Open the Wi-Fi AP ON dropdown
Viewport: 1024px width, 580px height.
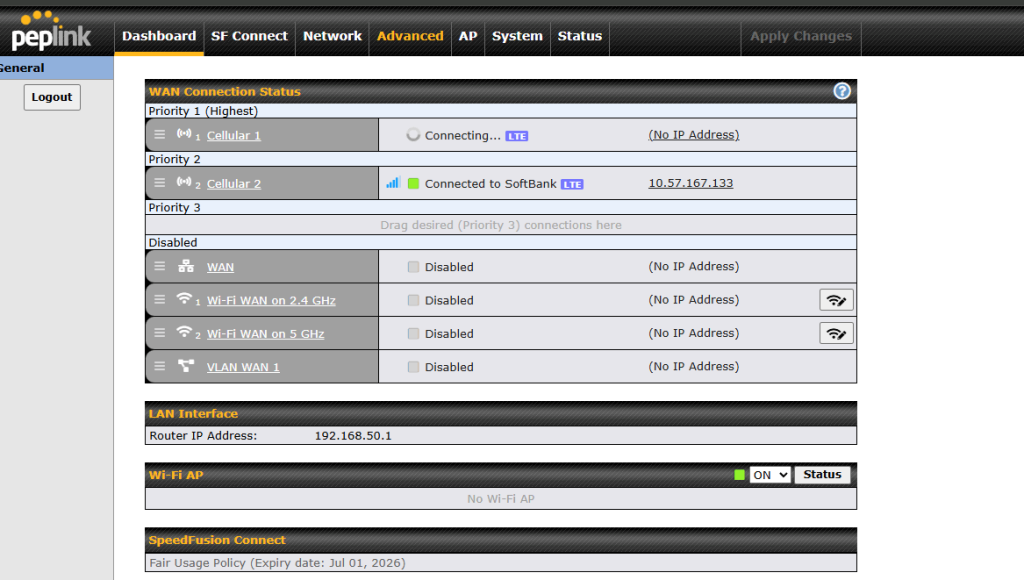[x=769, y=475]
